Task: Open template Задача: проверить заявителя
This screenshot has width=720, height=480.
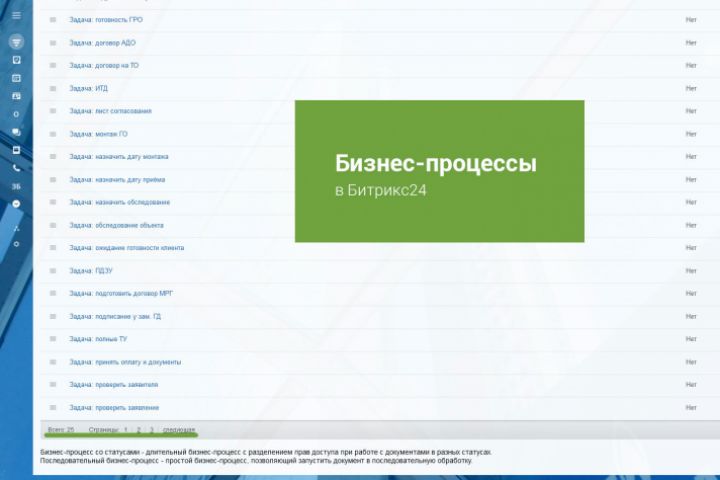Action: tap(113, 384)
